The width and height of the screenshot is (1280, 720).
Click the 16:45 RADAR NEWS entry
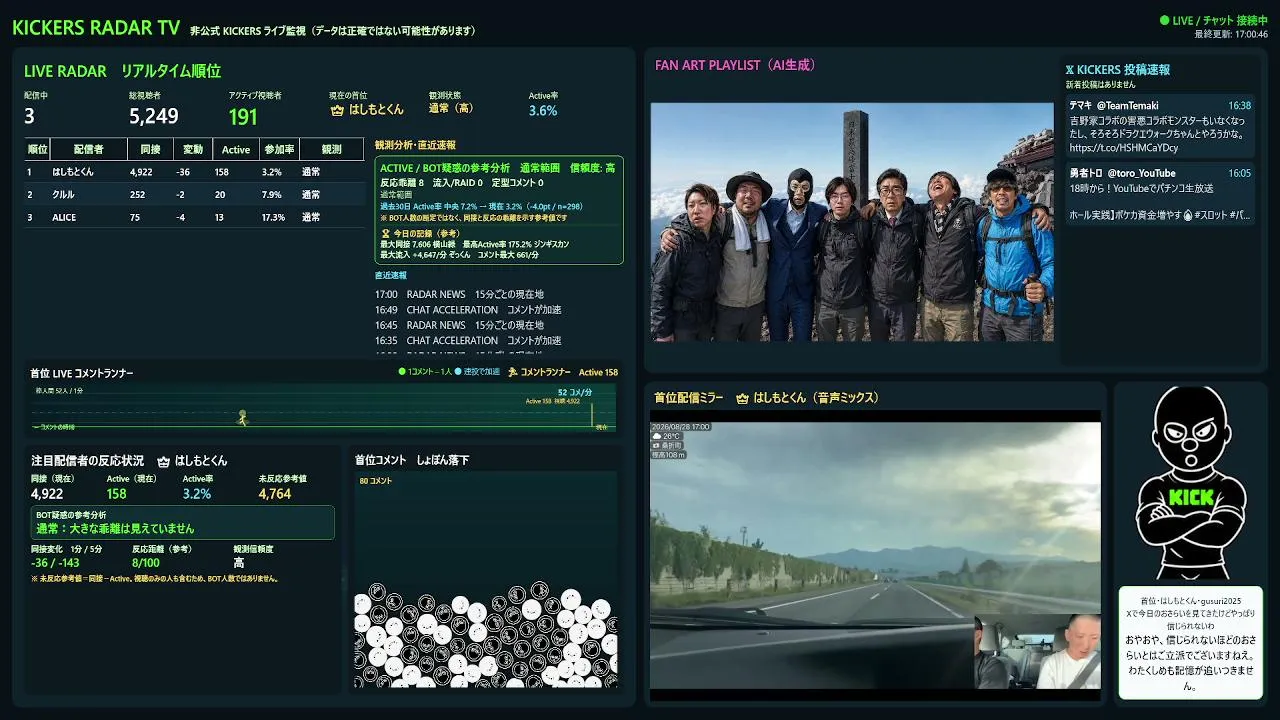460,325
